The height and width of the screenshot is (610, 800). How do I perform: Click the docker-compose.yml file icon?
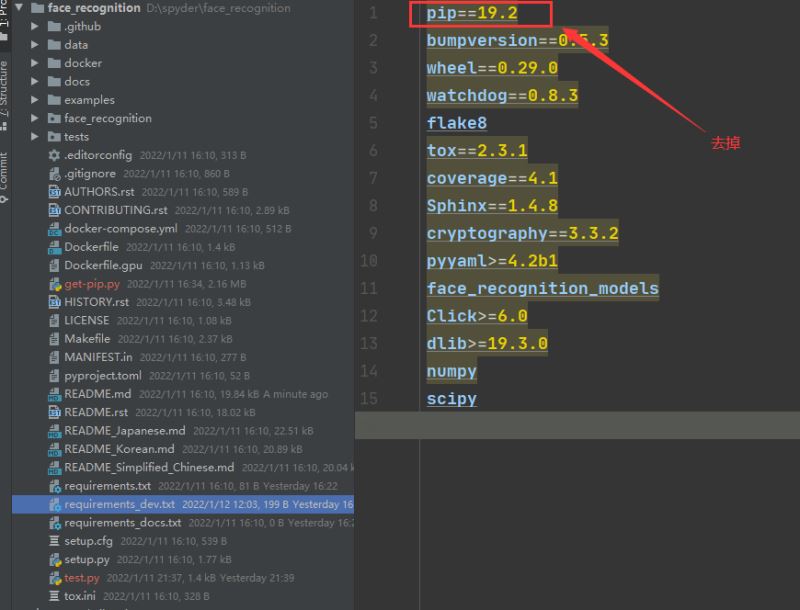coord(55,229)
